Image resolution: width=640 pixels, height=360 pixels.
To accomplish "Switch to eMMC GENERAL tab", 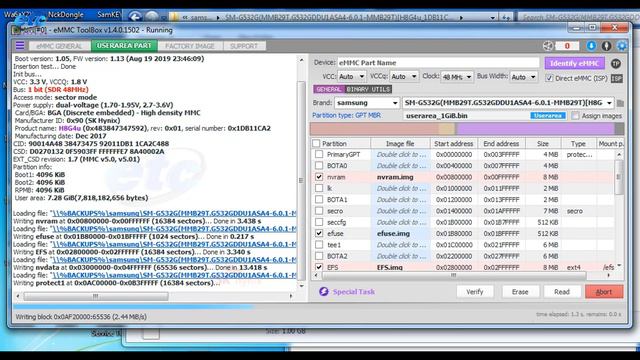I will pos(59,46).
